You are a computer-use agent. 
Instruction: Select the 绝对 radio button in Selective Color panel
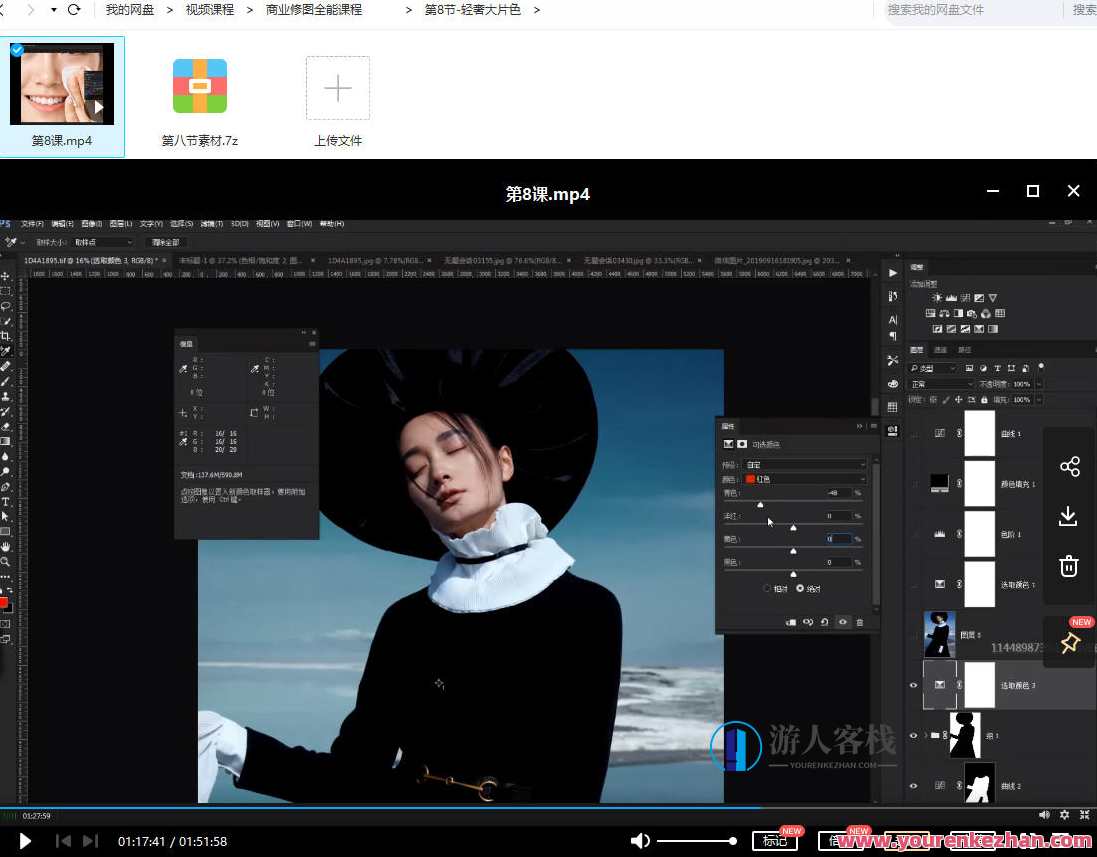pyautogui.click(x=800, y=589)
